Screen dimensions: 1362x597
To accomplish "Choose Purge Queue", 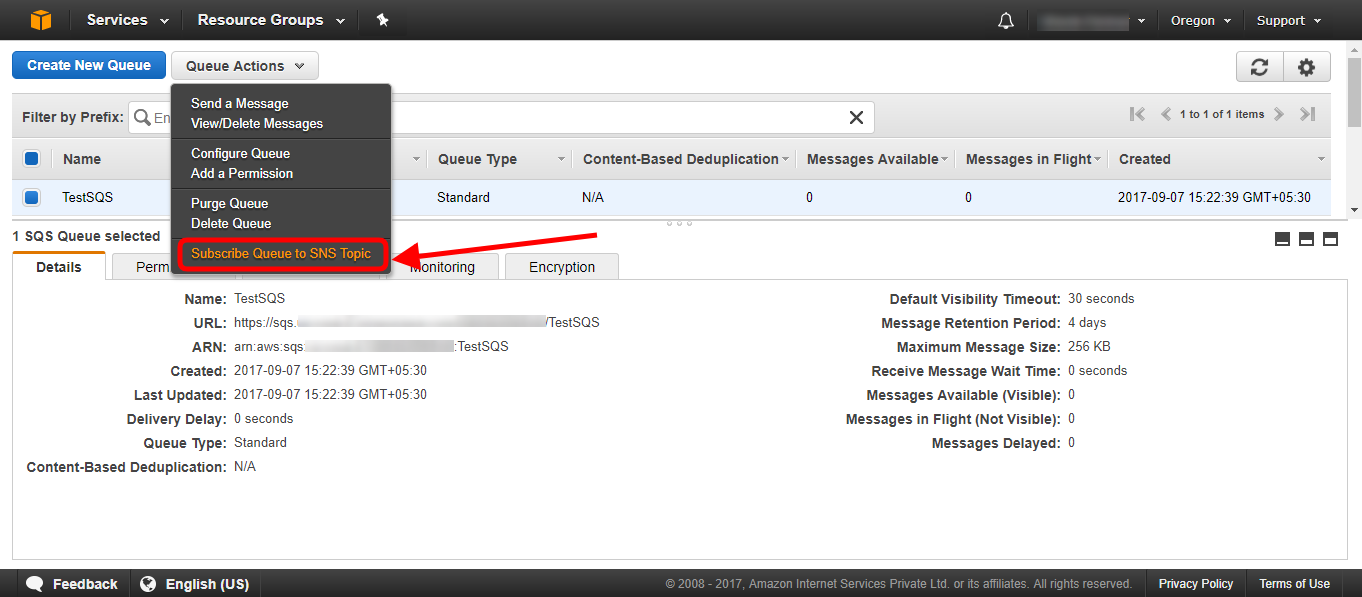I will tap(230, 203).
